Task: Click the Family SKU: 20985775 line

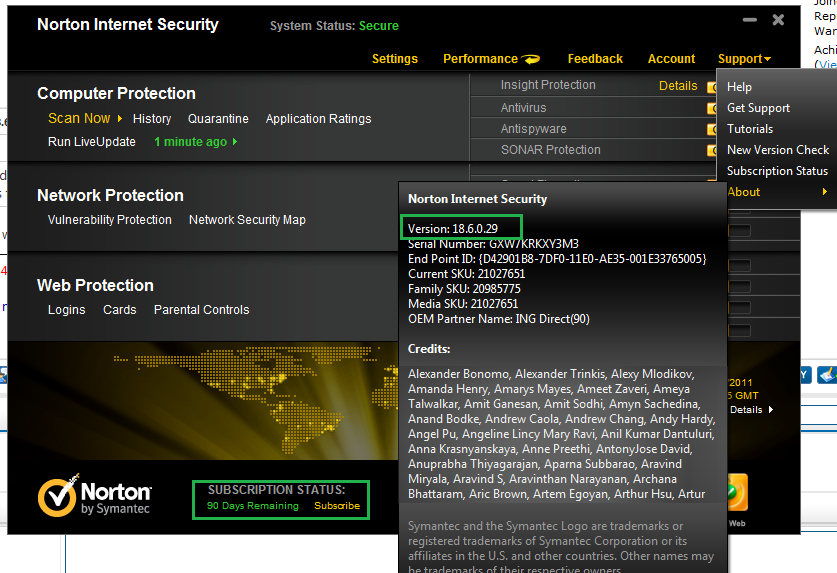Action: pos(464,289)
